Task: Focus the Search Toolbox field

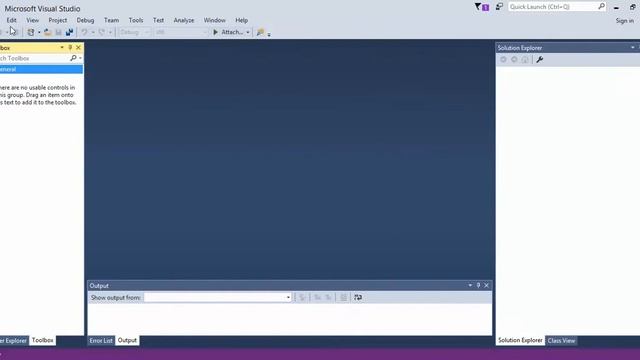Action: (34, 58)
